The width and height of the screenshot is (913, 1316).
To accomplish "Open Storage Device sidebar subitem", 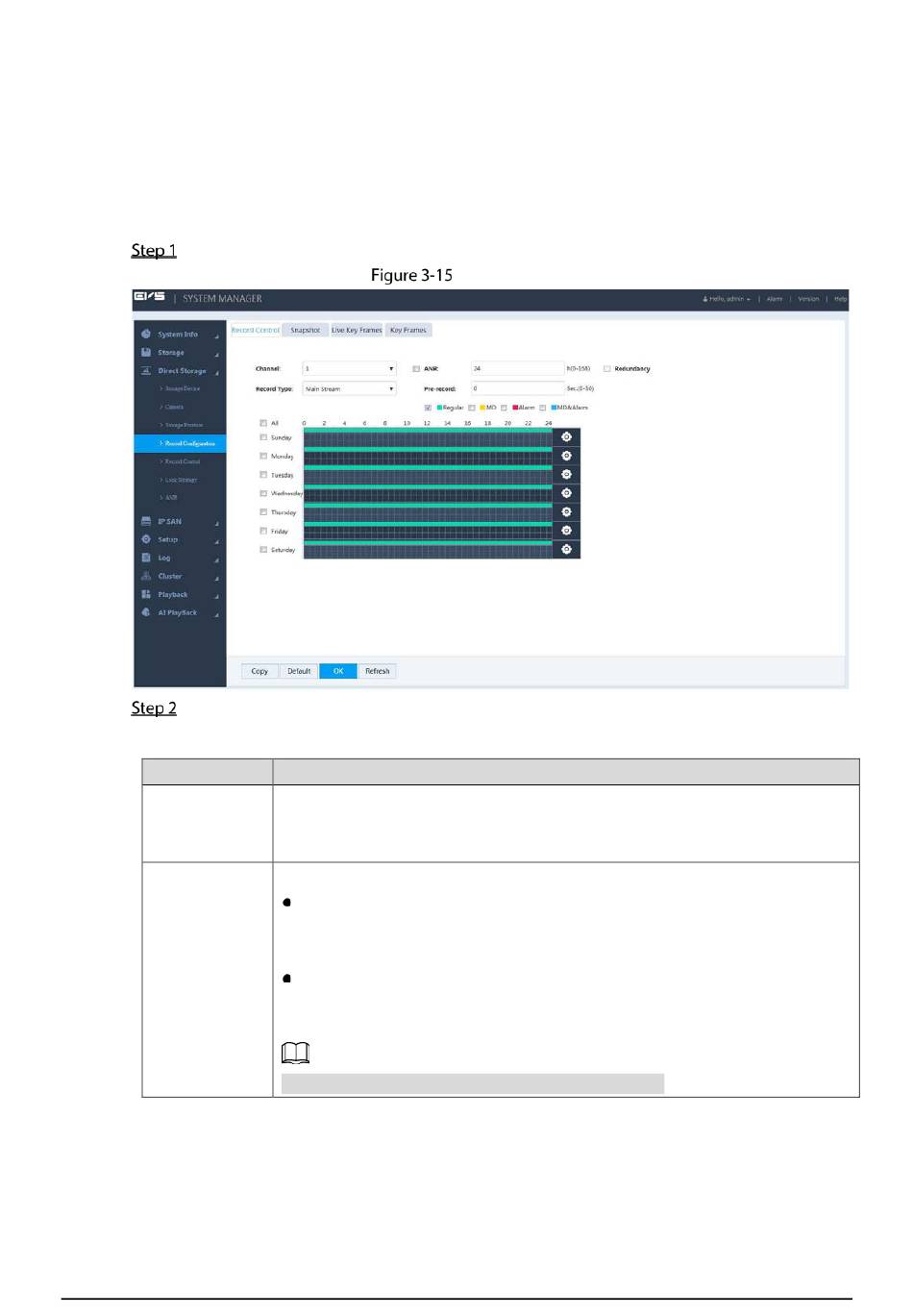I will click(183, 388).
